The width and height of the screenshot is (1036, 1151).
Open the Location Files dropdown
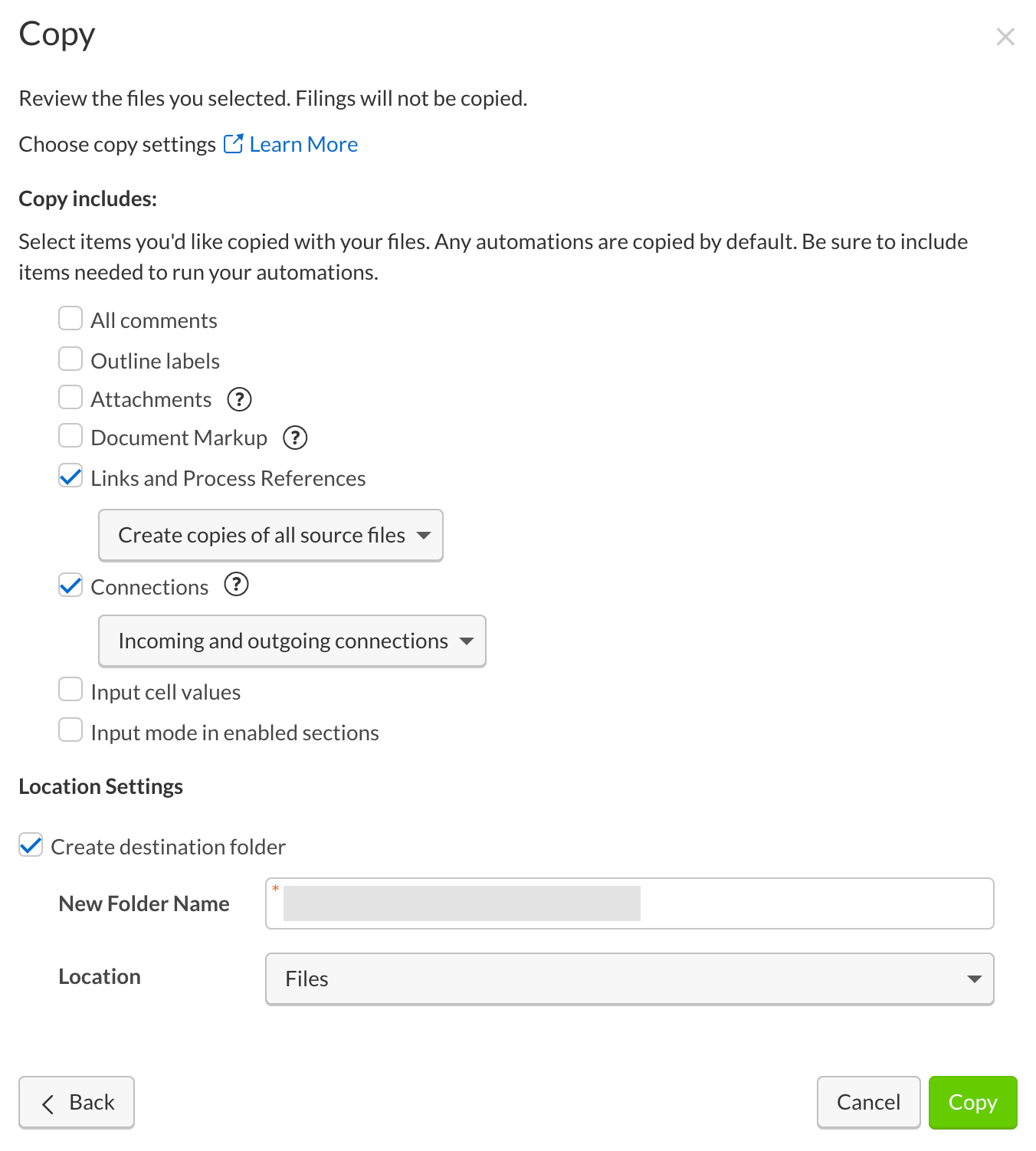click(629, 979)
